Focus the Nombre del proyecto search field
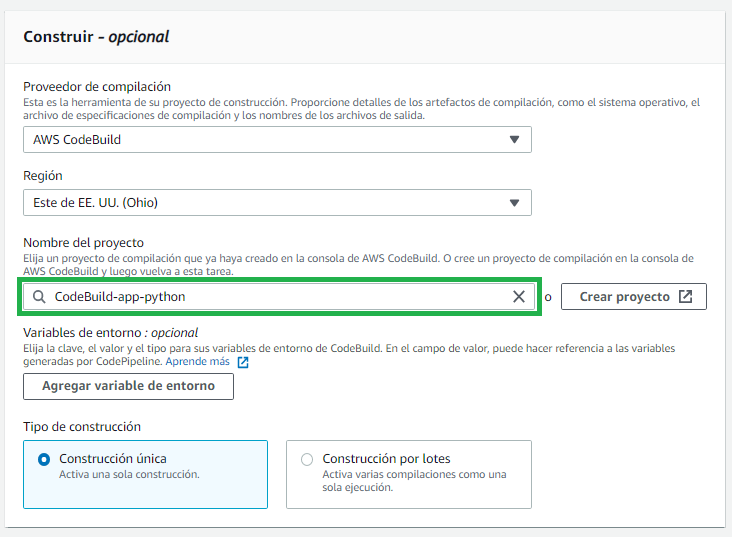The image size is (732, 537). coord(279,297)
